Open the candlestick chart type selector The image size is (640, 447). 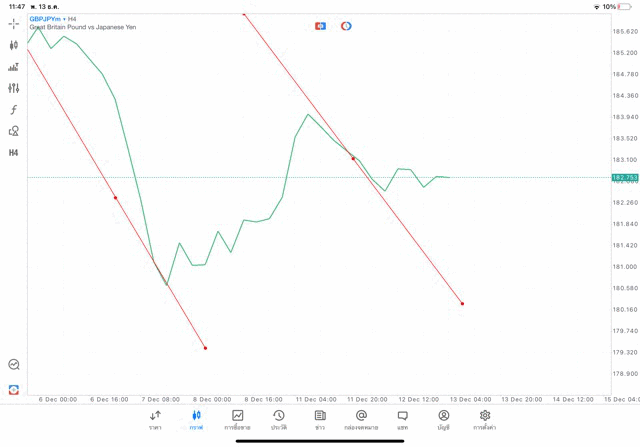click(14, 45)
